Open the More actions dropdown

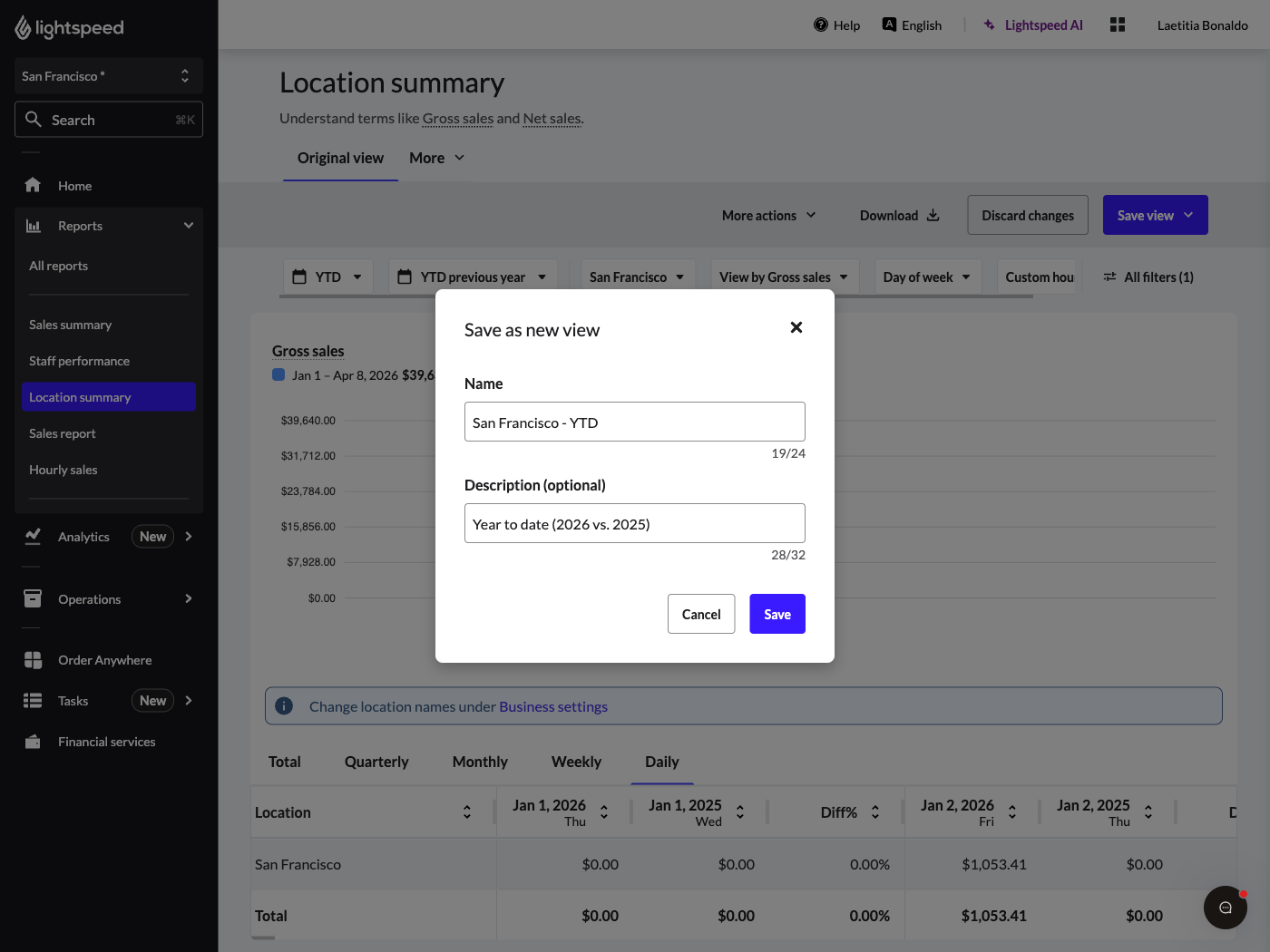click(768, 216)
